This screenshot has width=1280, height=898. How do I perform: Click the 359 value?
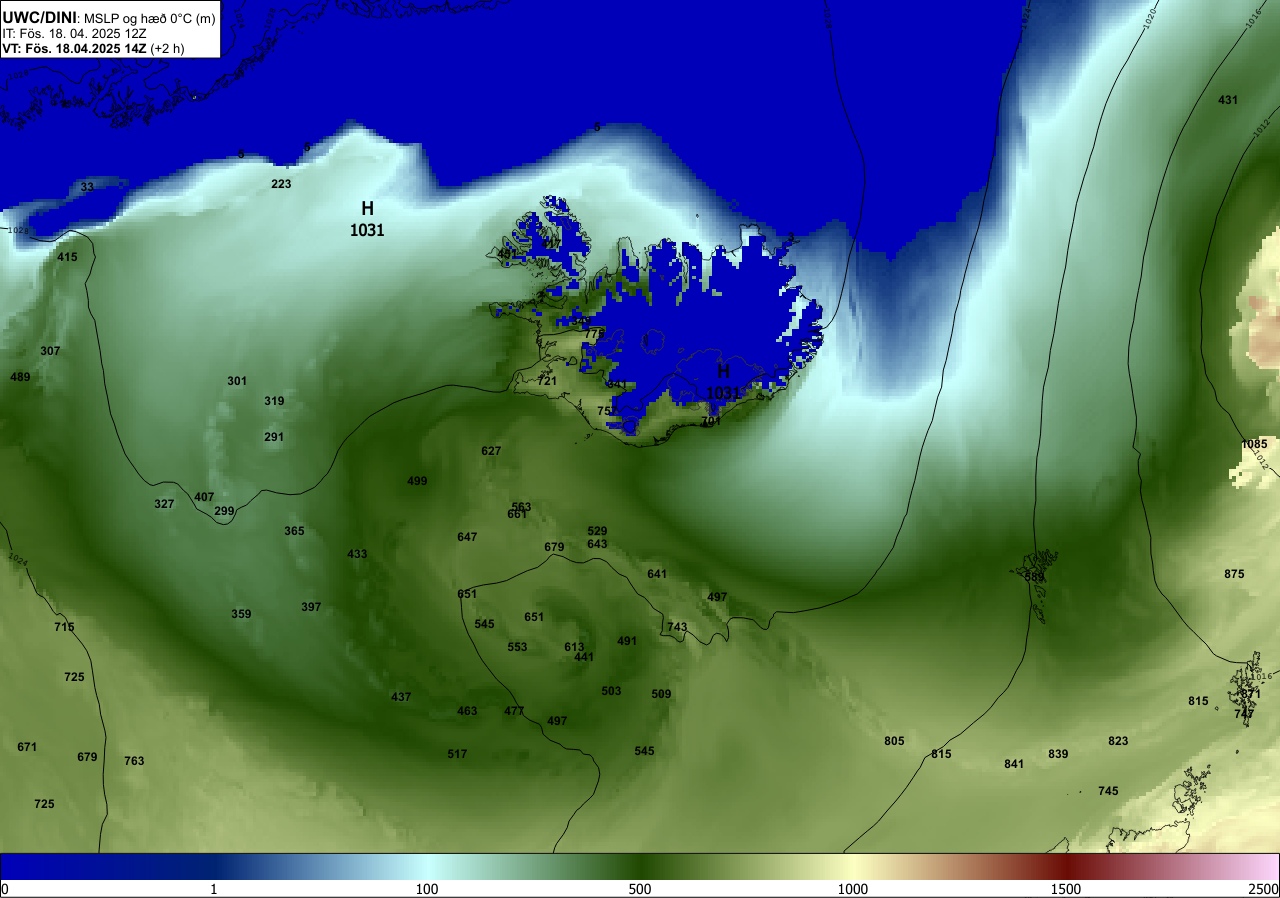241,614
